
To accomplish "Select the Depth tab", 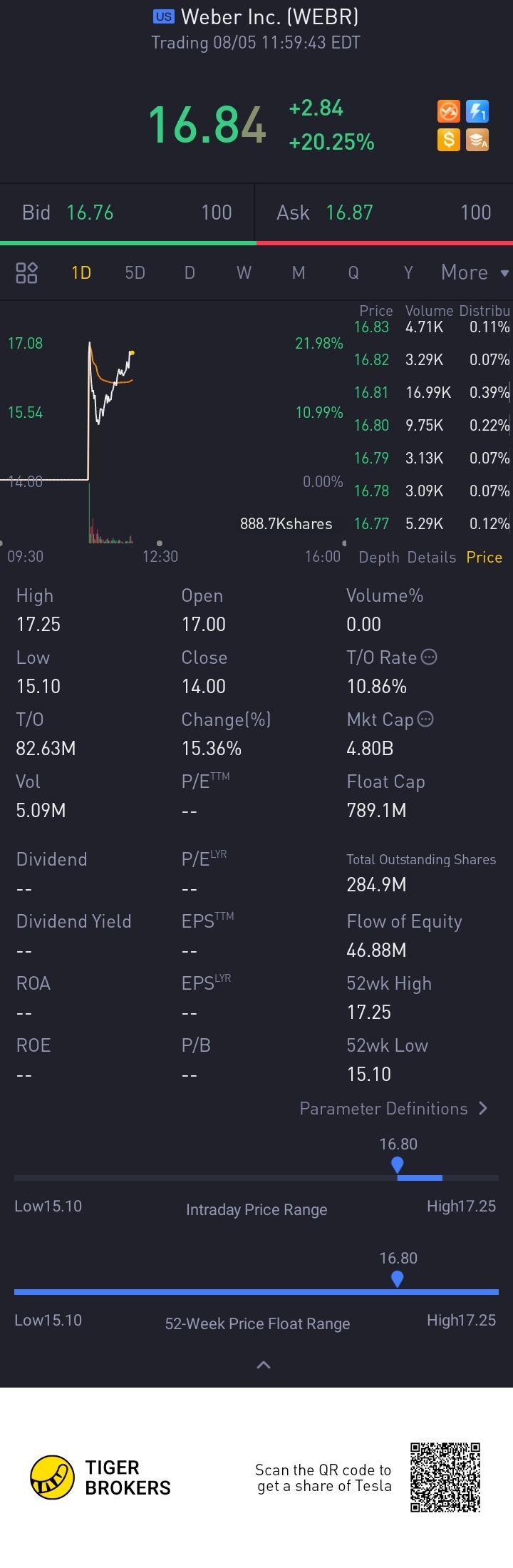I will (378, 558).
